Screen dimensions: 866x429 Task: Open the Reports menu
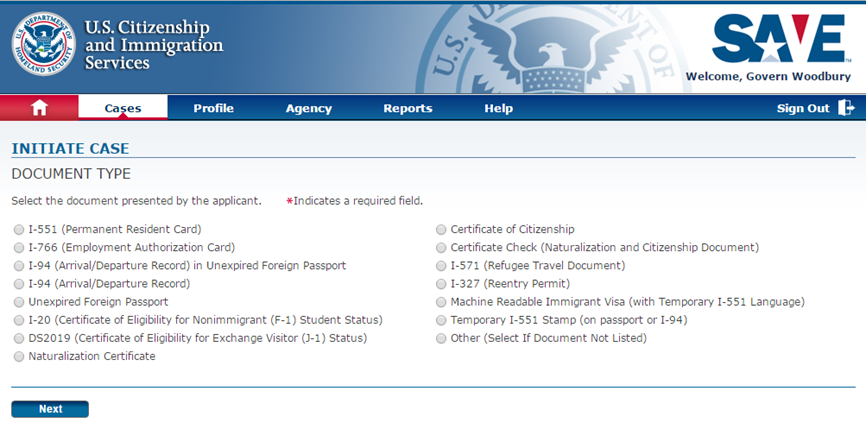(x=408, y=108)
